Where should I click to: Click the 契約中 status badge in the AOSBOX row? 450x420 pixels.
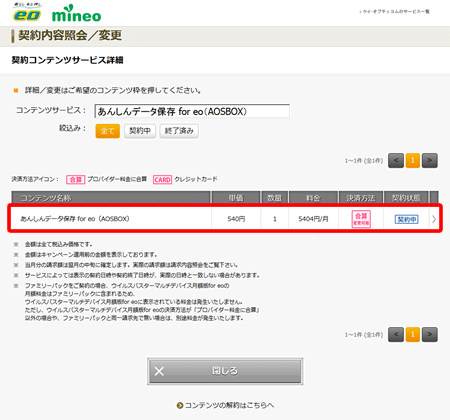click(x=407, y=219)
